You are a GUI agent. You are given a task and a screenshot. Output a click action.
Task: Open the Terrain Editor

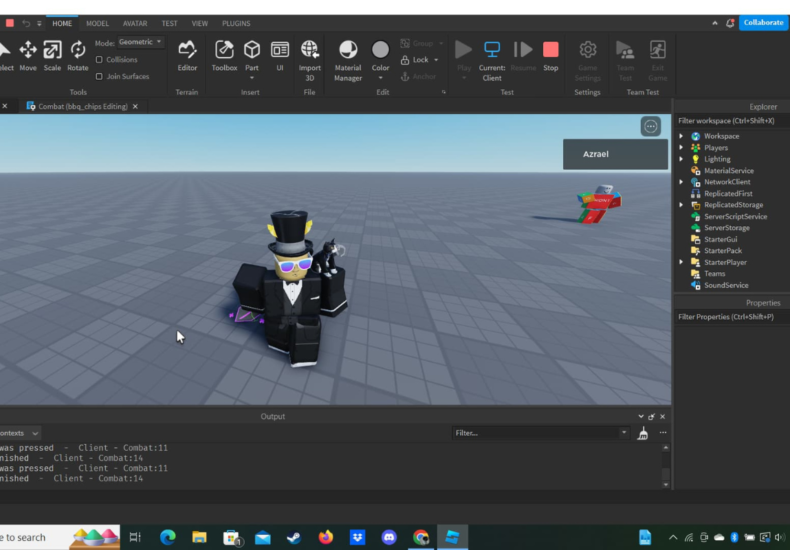coord(187,55)
